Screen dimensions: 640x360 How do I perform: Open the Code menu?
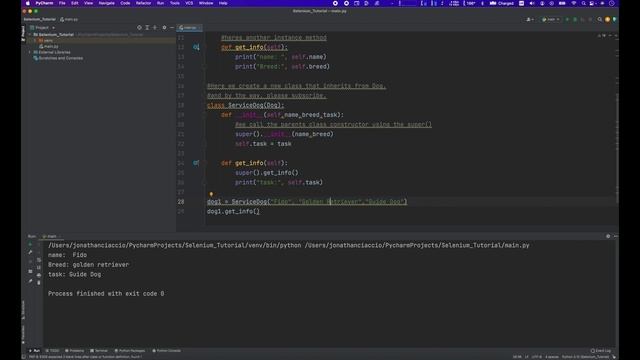point(125,3)
